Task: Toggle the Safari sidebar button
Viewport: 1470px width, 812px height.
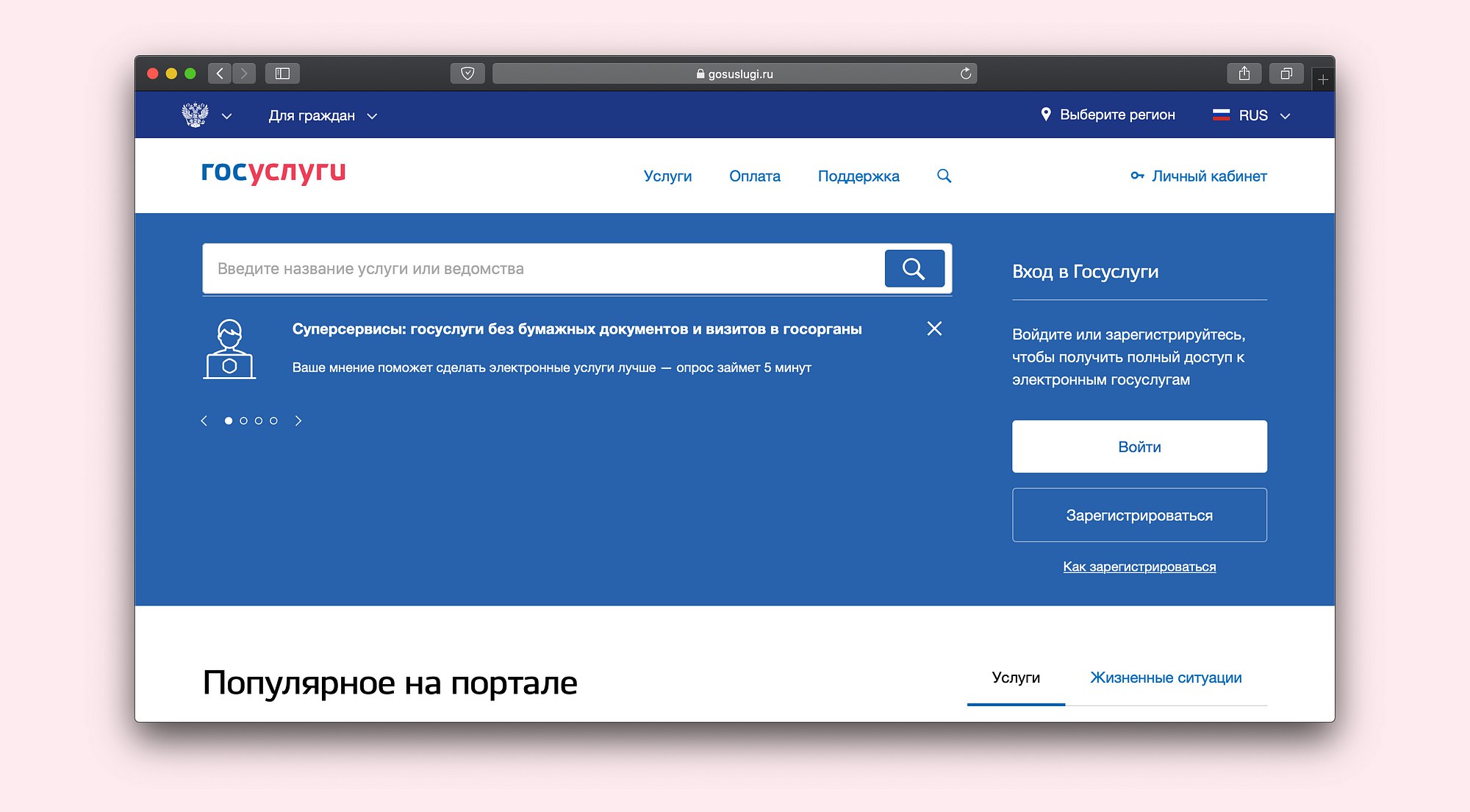Action: tap(282, 73)
